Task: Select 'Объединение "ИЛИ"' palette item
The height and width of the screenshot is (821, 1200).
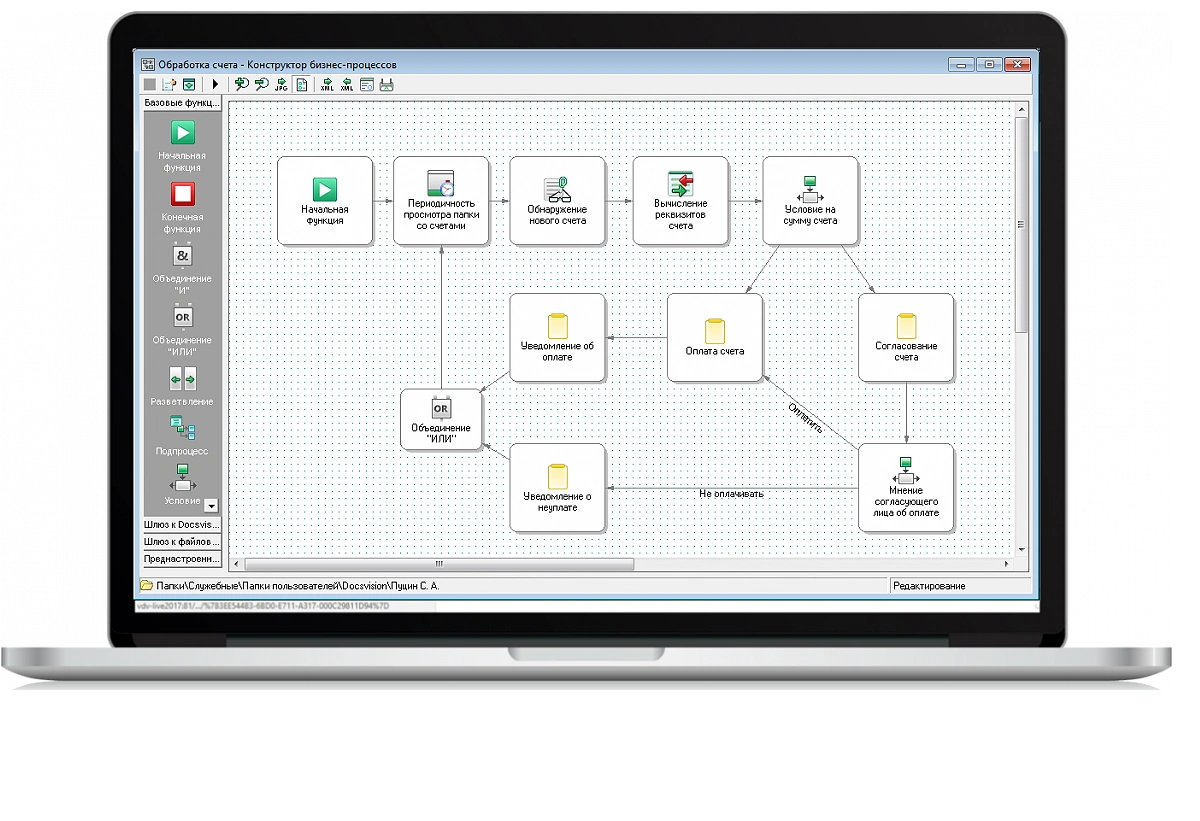Action: coord(182,329)
